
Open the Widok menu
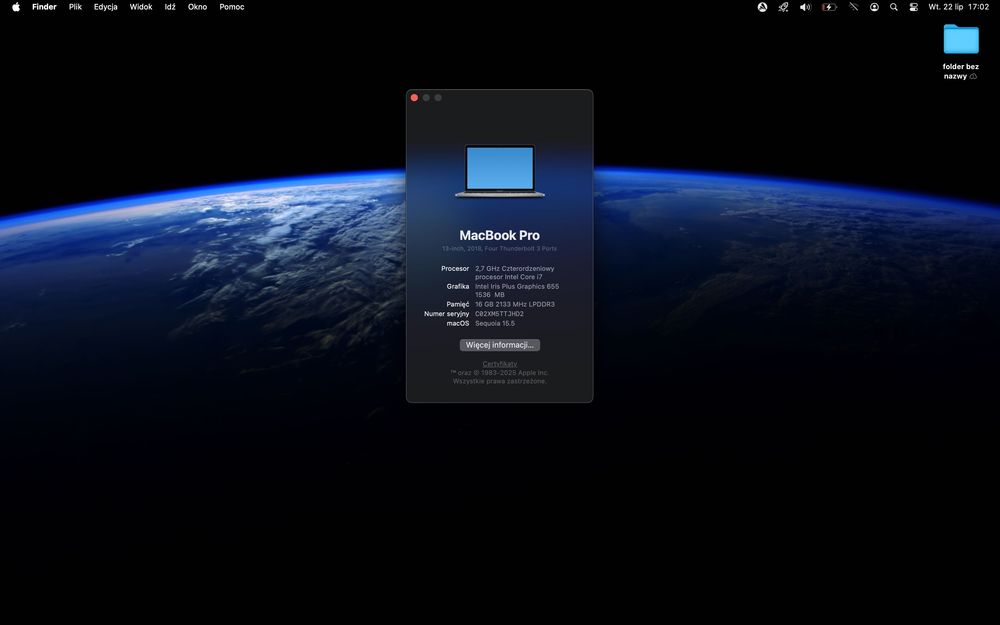pyautogui.click(x=140, y=7)
